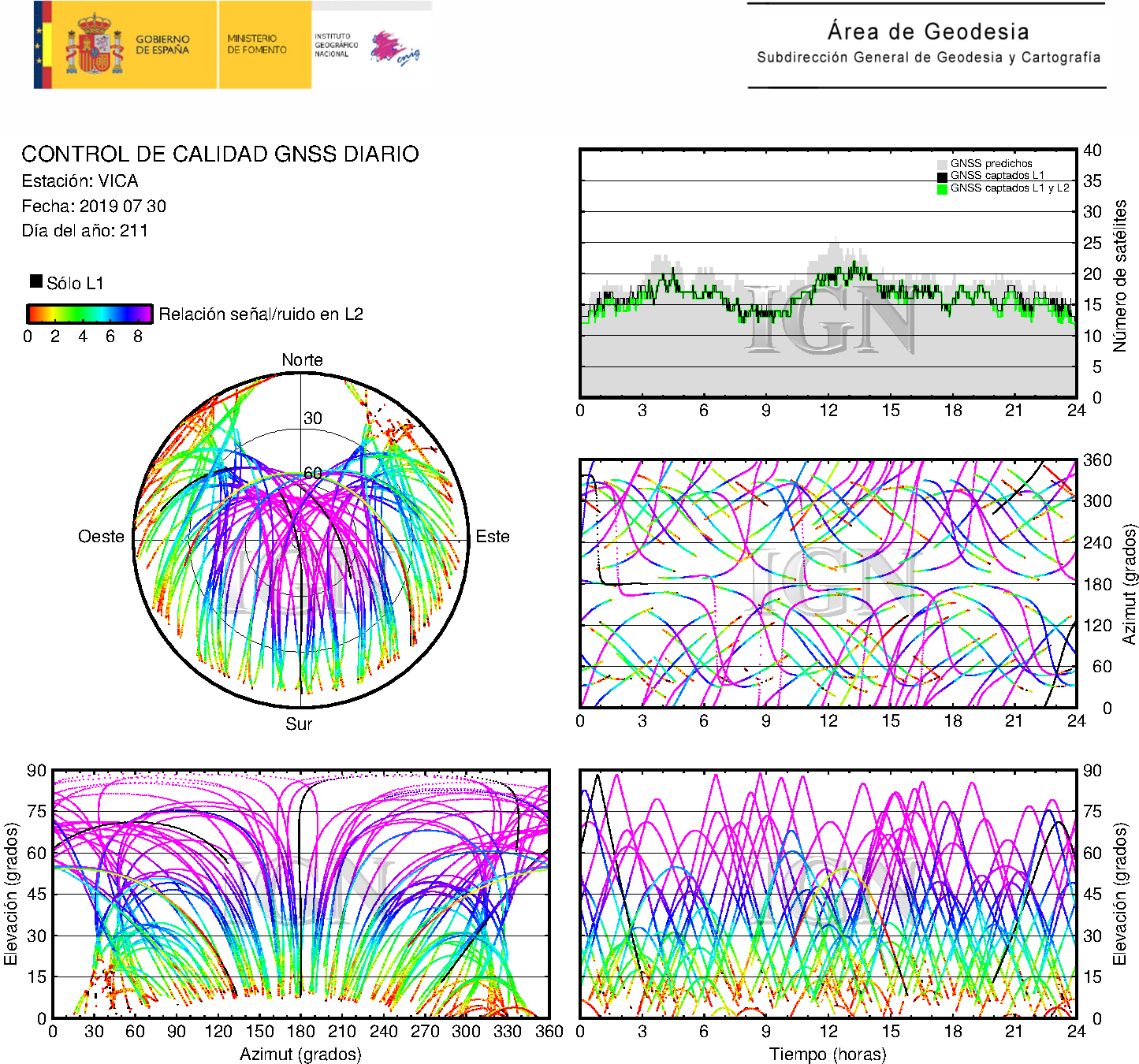Click the Tiempo (horas) axis label
Image resolution: width=1139 pixels, height=1064 pixels.
[x=828, y=1054]
